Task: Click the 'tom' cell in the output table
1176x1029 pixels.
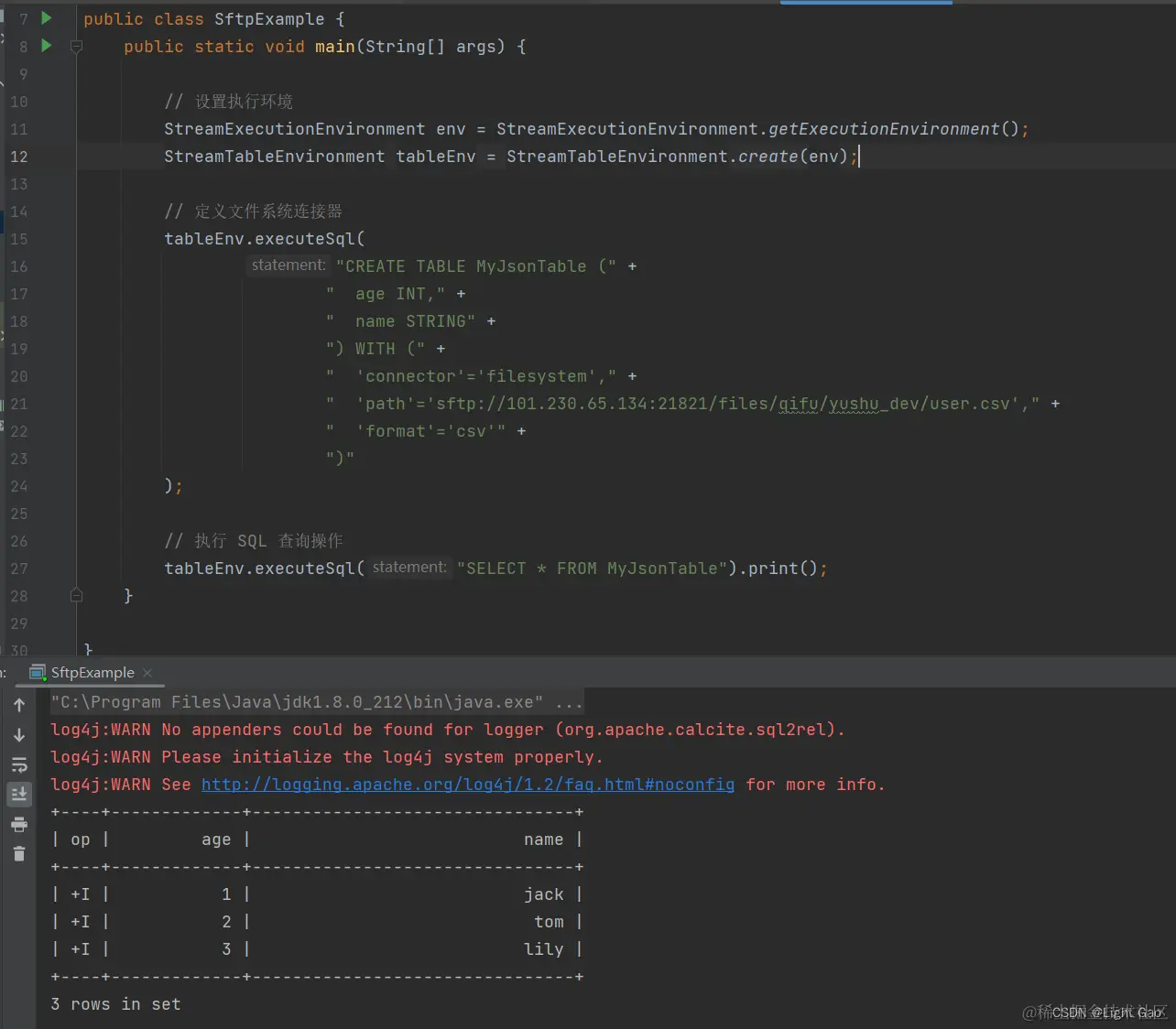Action: (549, 922)
